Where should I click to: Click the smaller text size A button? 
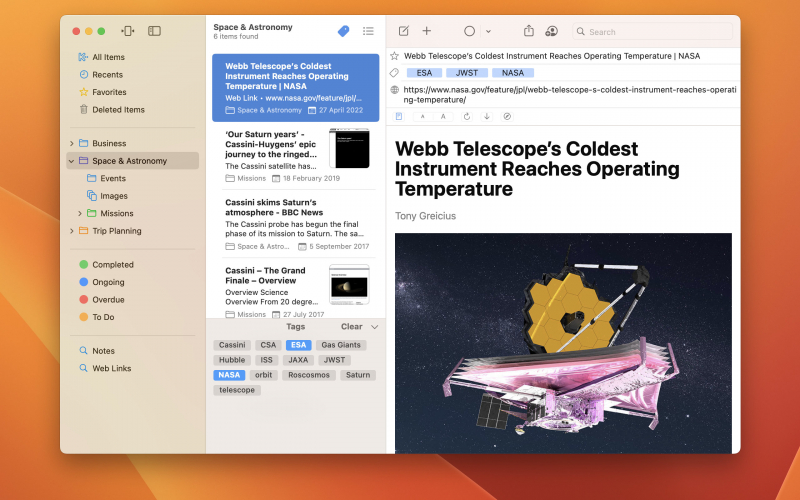(422, 116)
